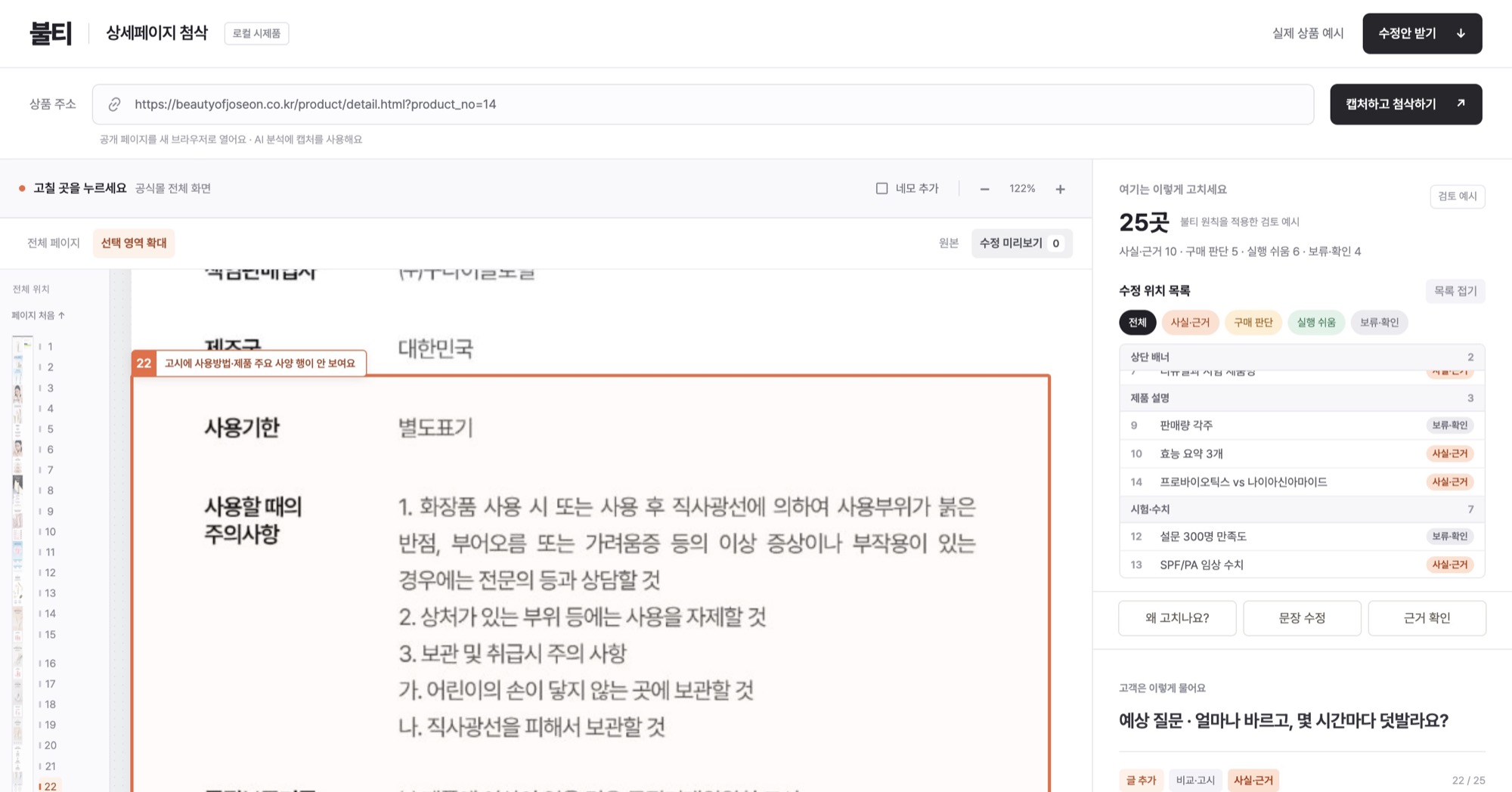1512x792 pixels.
Task: Switch to 수정 미리보기 view
Action: coord(1021,243)
